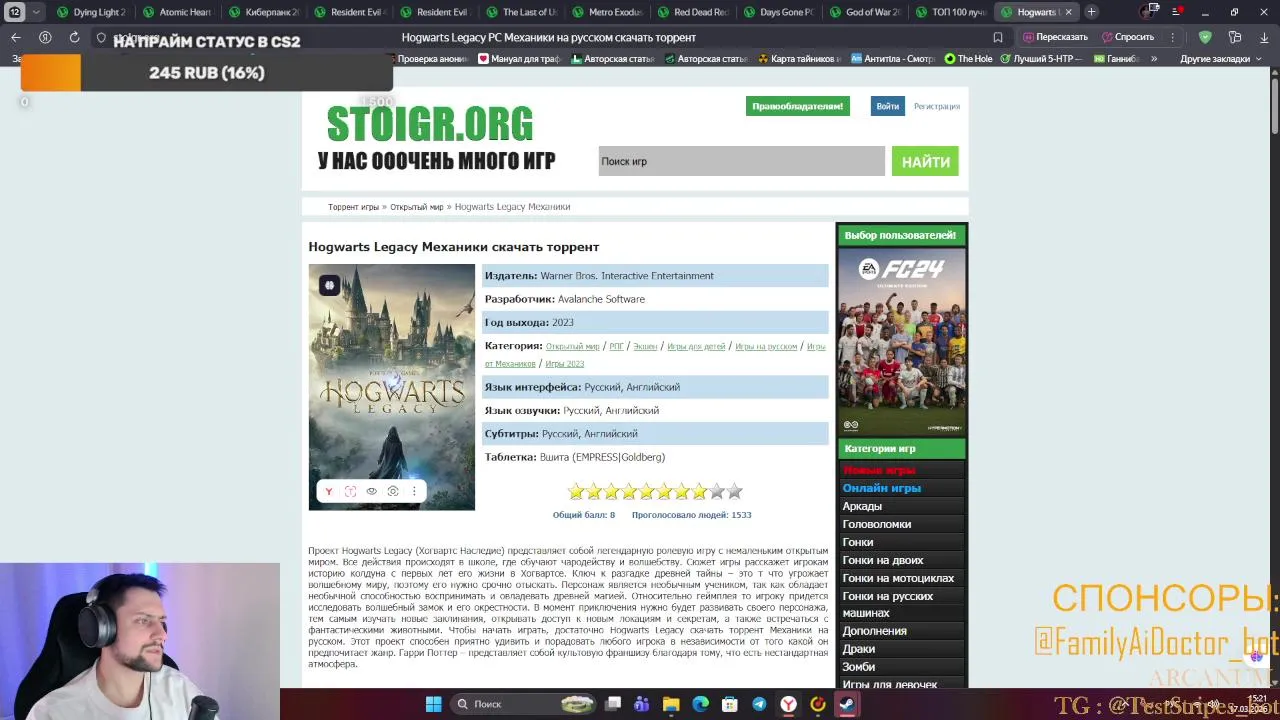Click the text recognition icon on the cover image
Viewport: 1280px width, 720px height.
click(x=350, y=491)
